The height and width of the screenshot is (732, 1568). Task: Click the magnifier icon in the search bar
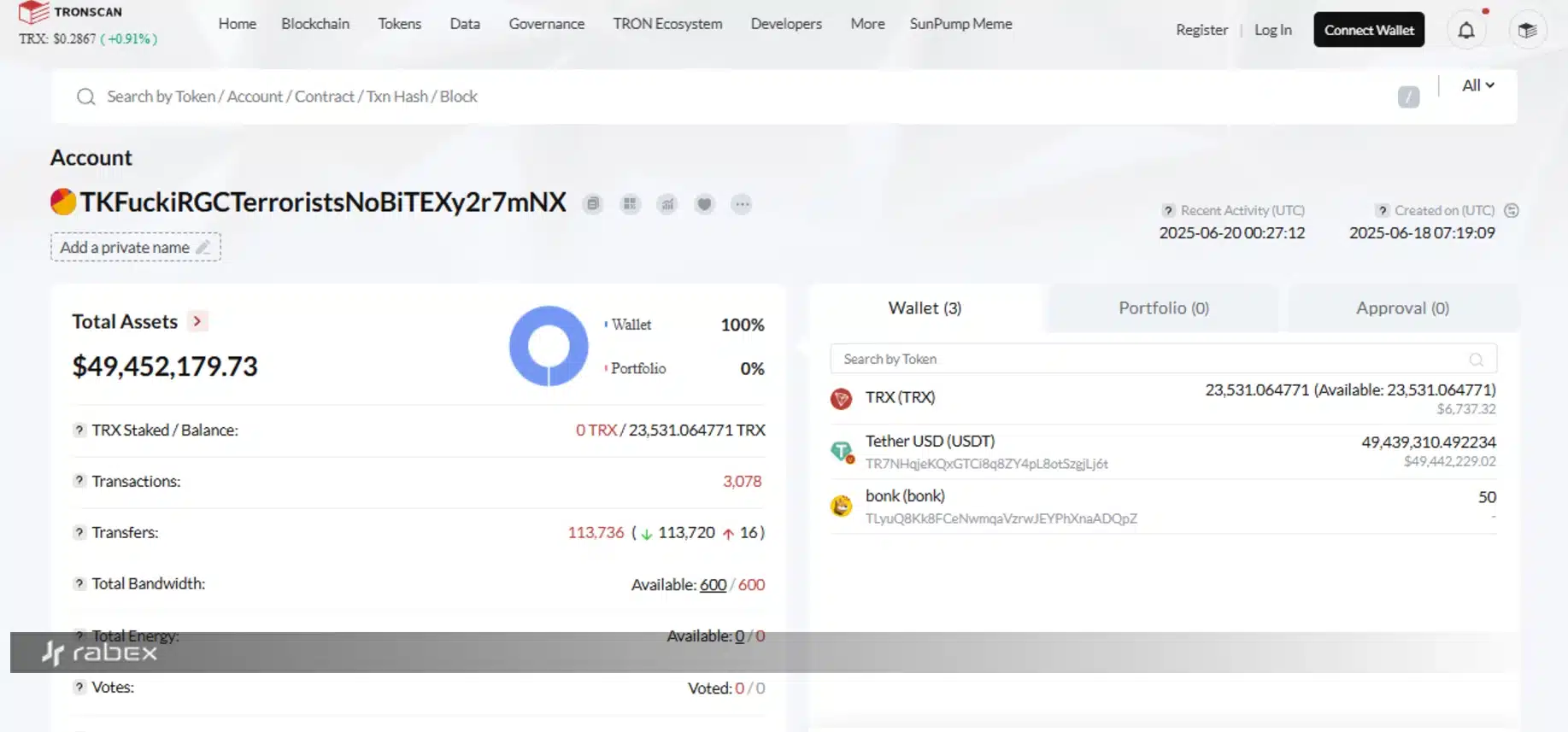(x=85, y=97)
